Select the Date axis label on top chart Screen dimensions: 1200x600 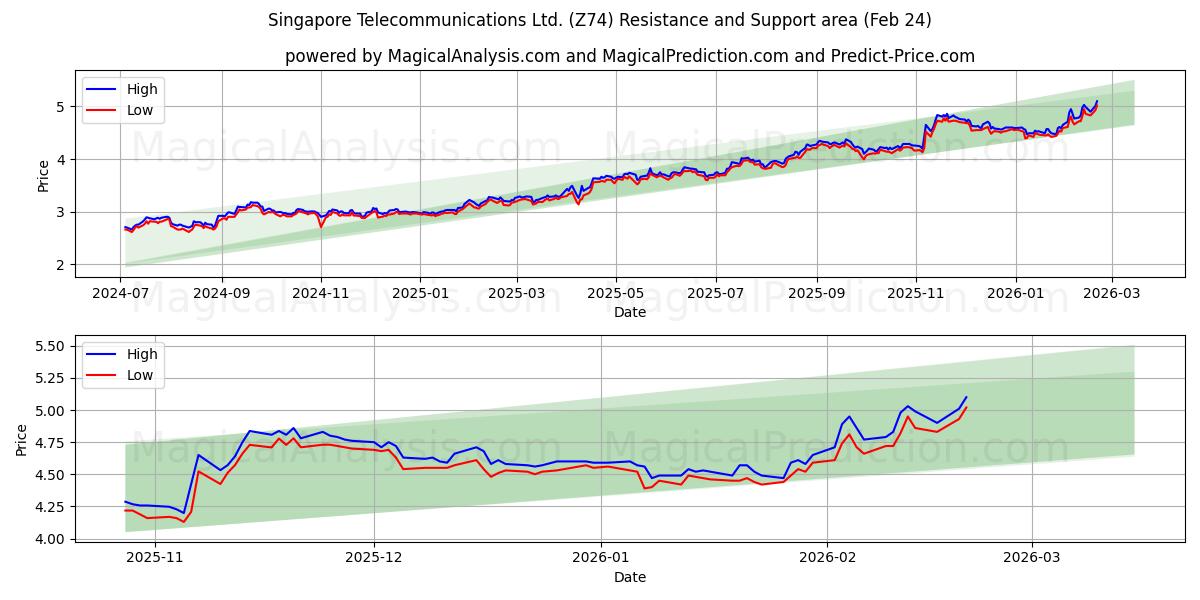[630, 311]
